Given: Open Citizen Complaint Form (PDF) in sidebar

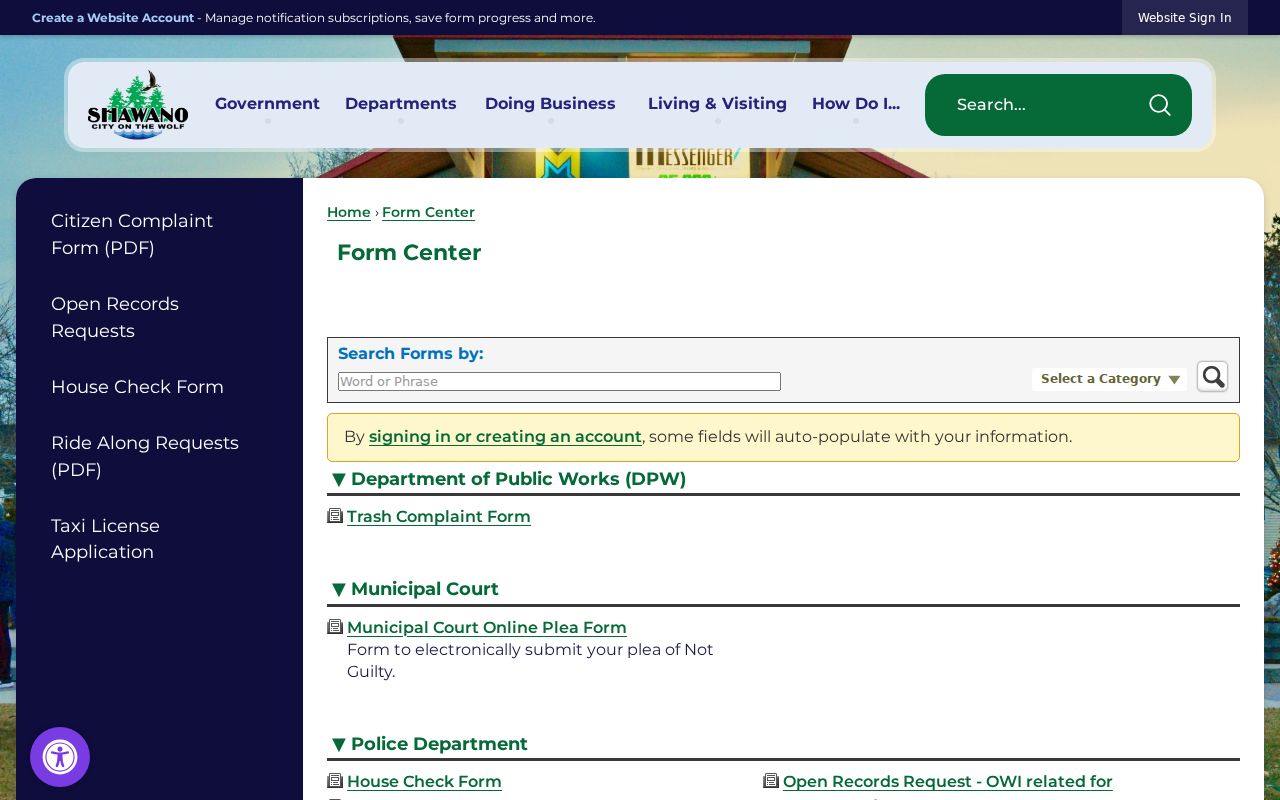Looking at the screenshot, I should click(x=132, y=234).
